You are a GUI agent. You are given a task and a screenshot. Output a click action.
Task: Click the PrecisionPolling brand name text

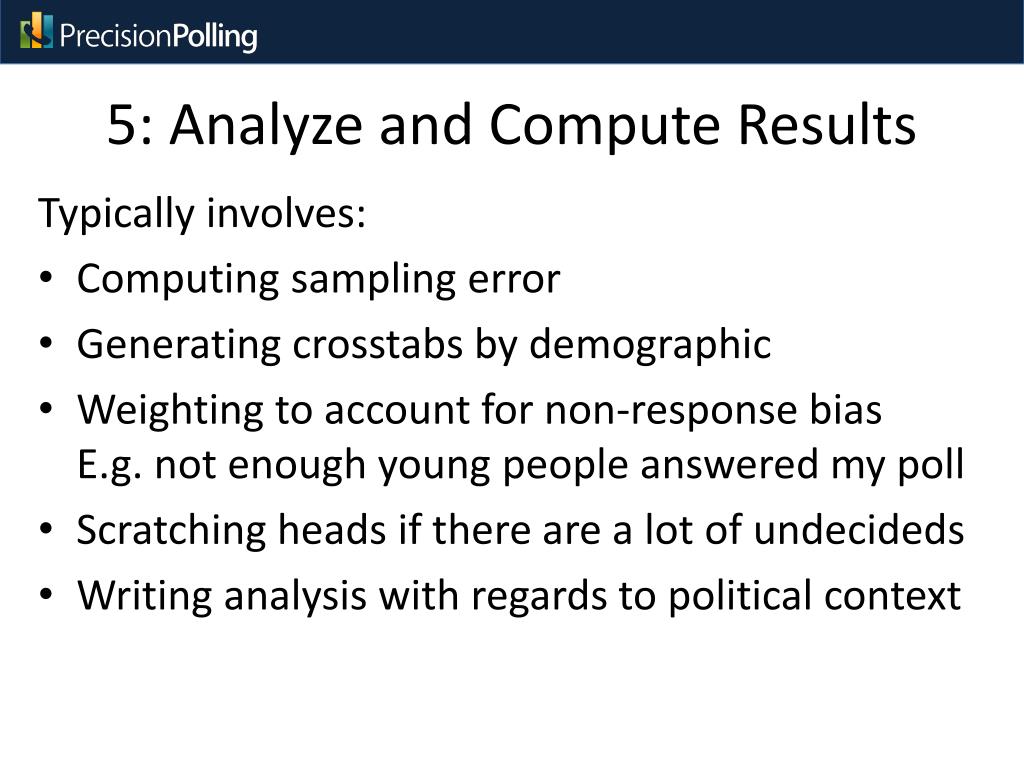pyautogui.click(x=158, y=36)
